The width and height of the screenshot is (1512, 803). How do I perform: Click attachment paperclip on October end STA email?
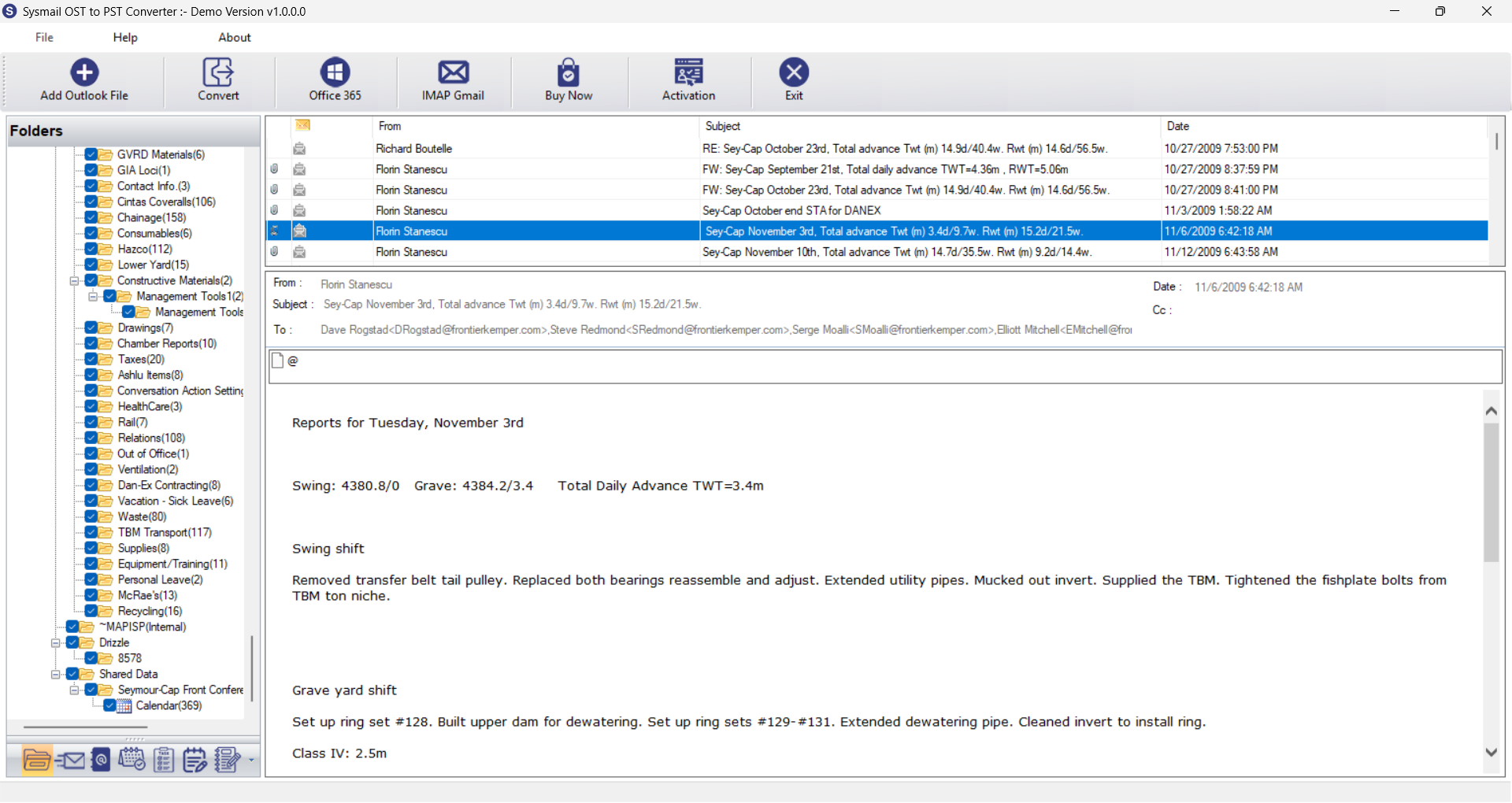click(x=274, y=210)
